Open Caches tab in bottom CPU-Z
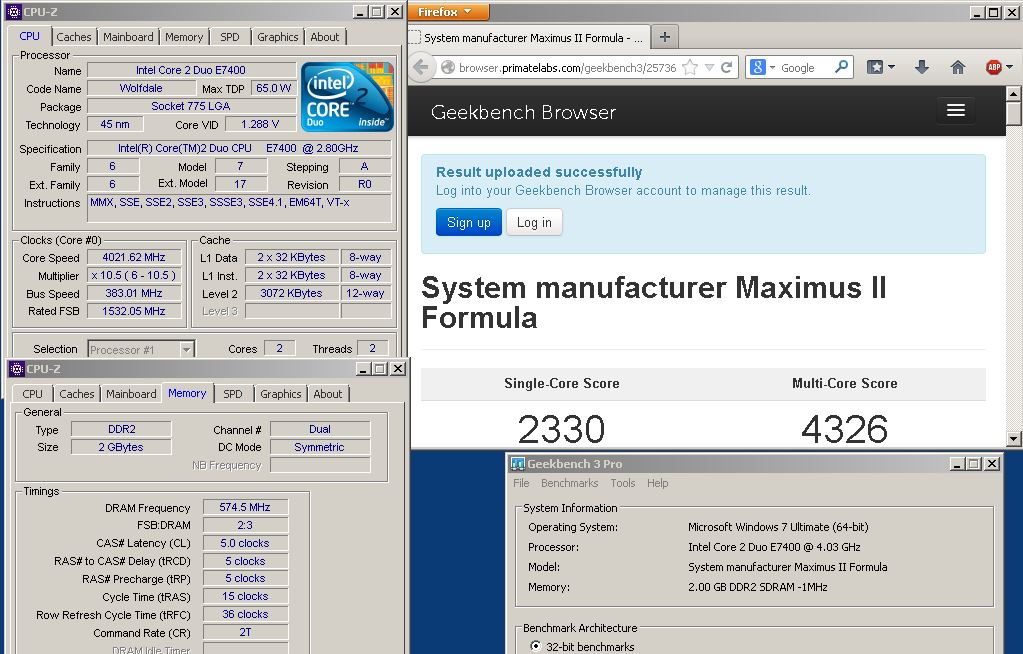1023x654 pixels. tap(76, 394)
